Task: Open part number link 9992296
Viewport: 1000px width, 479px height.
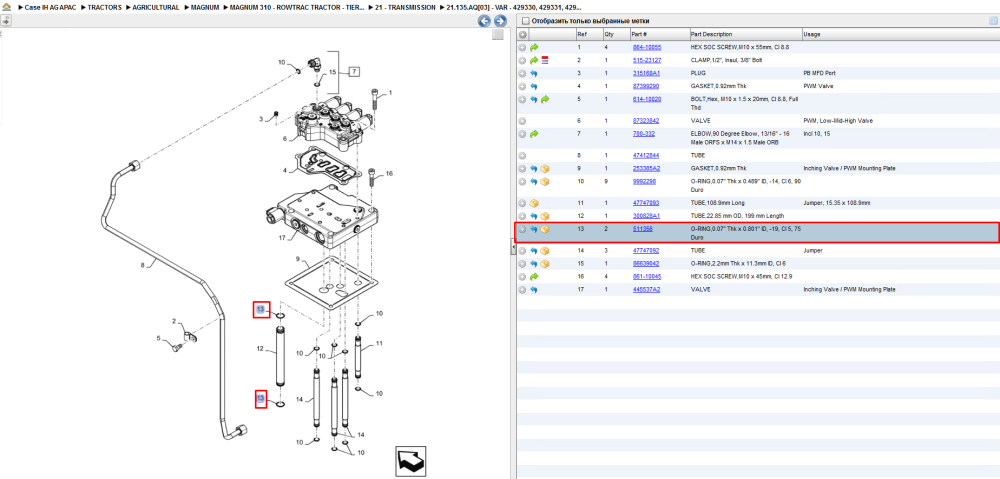Action: tap(644, 182)
